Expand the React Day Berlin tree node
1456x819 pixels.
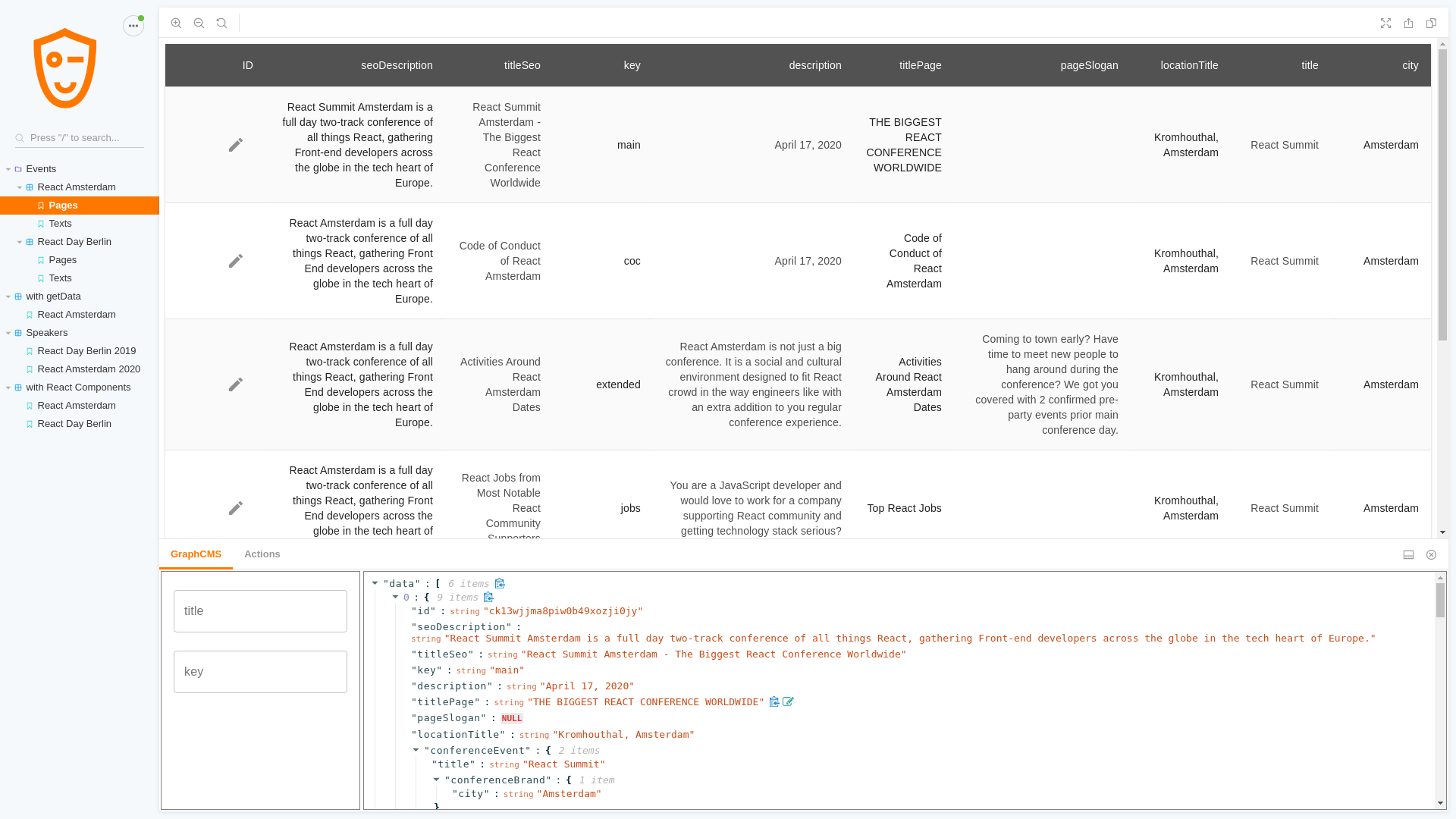19,241
